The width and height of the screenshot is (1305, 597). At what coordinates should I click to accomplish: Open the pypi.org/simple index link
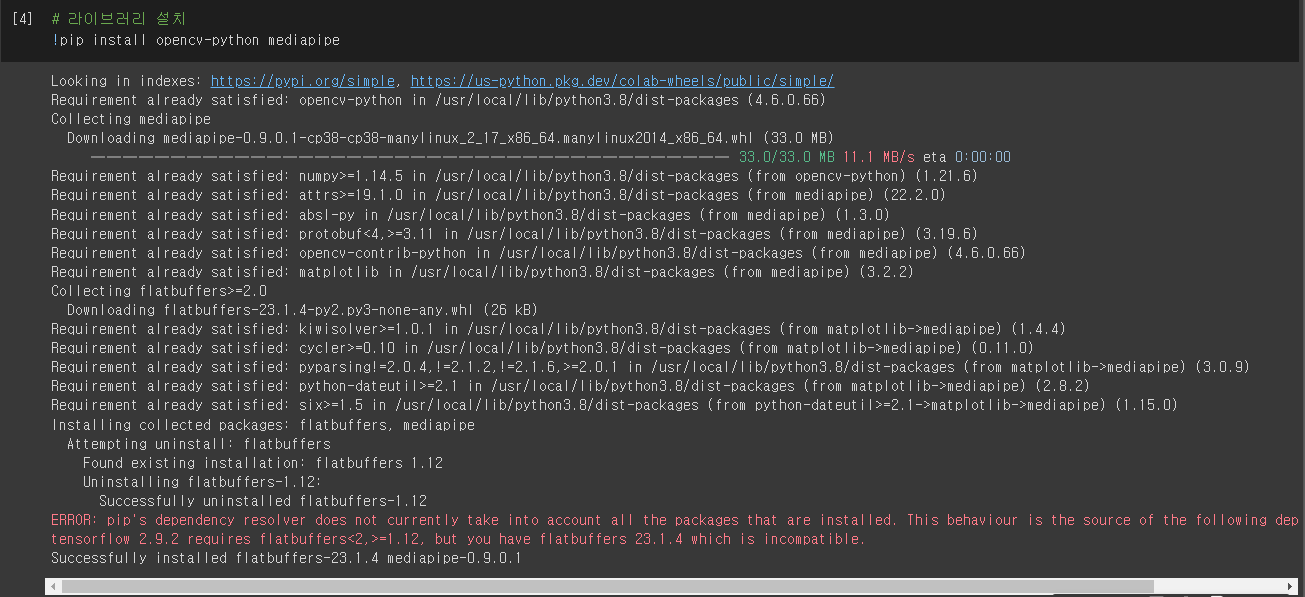click(x=305, y=81)
